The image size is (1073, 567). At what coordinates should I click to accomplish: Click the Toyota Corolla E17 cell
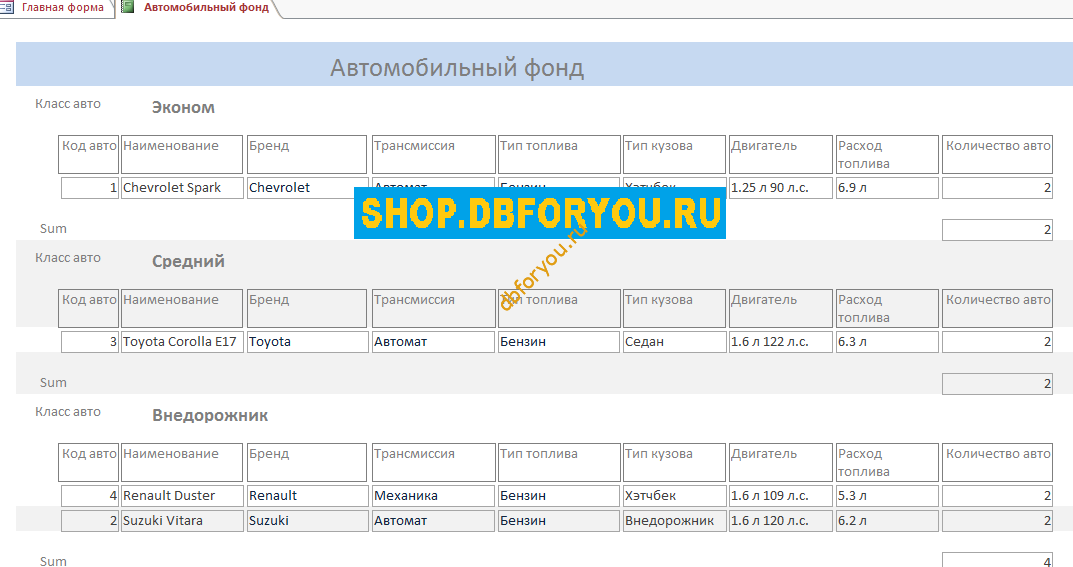click(182, 342)
